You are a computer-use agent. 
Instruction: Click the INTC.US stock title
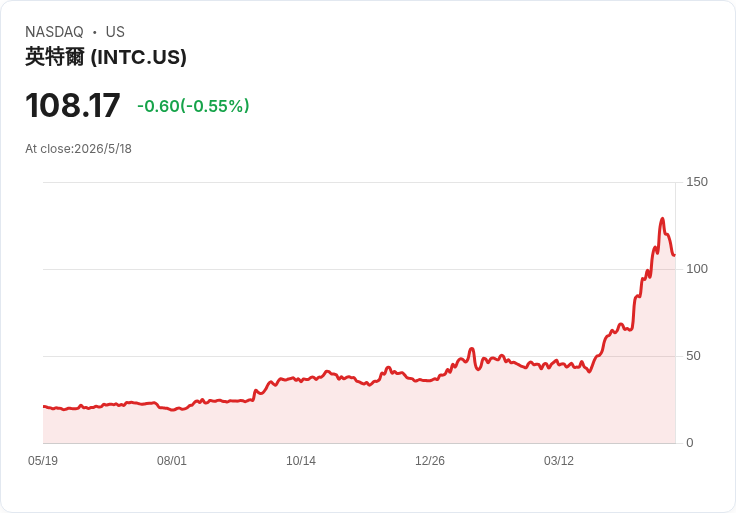click(106, 57)
